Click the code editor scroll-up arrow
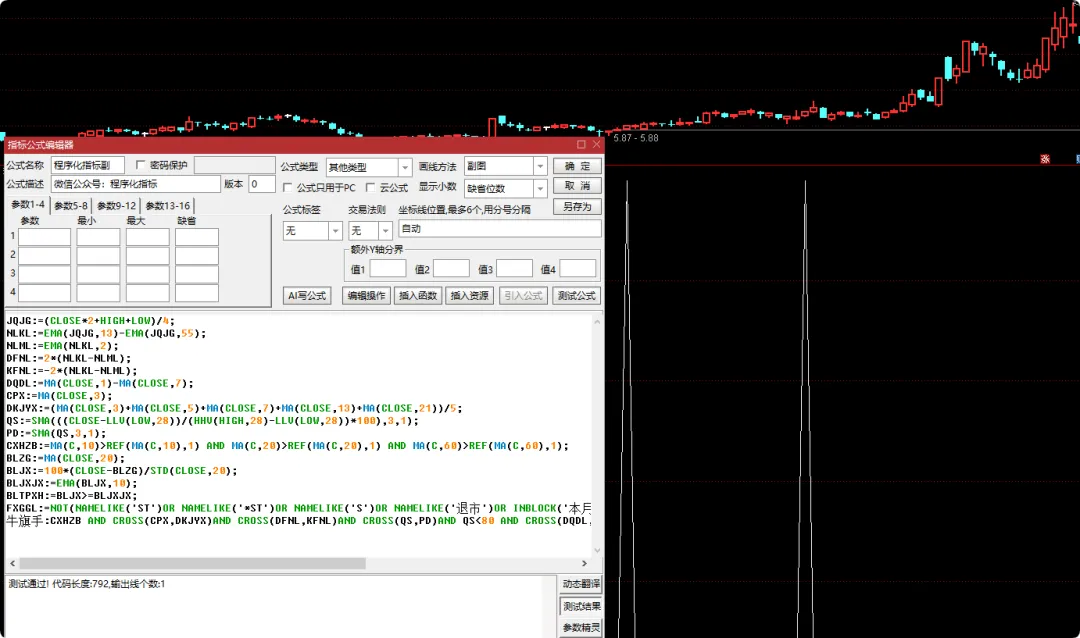Image resolution: width=1080 pixels, height=638 pixels. point(597,322)
